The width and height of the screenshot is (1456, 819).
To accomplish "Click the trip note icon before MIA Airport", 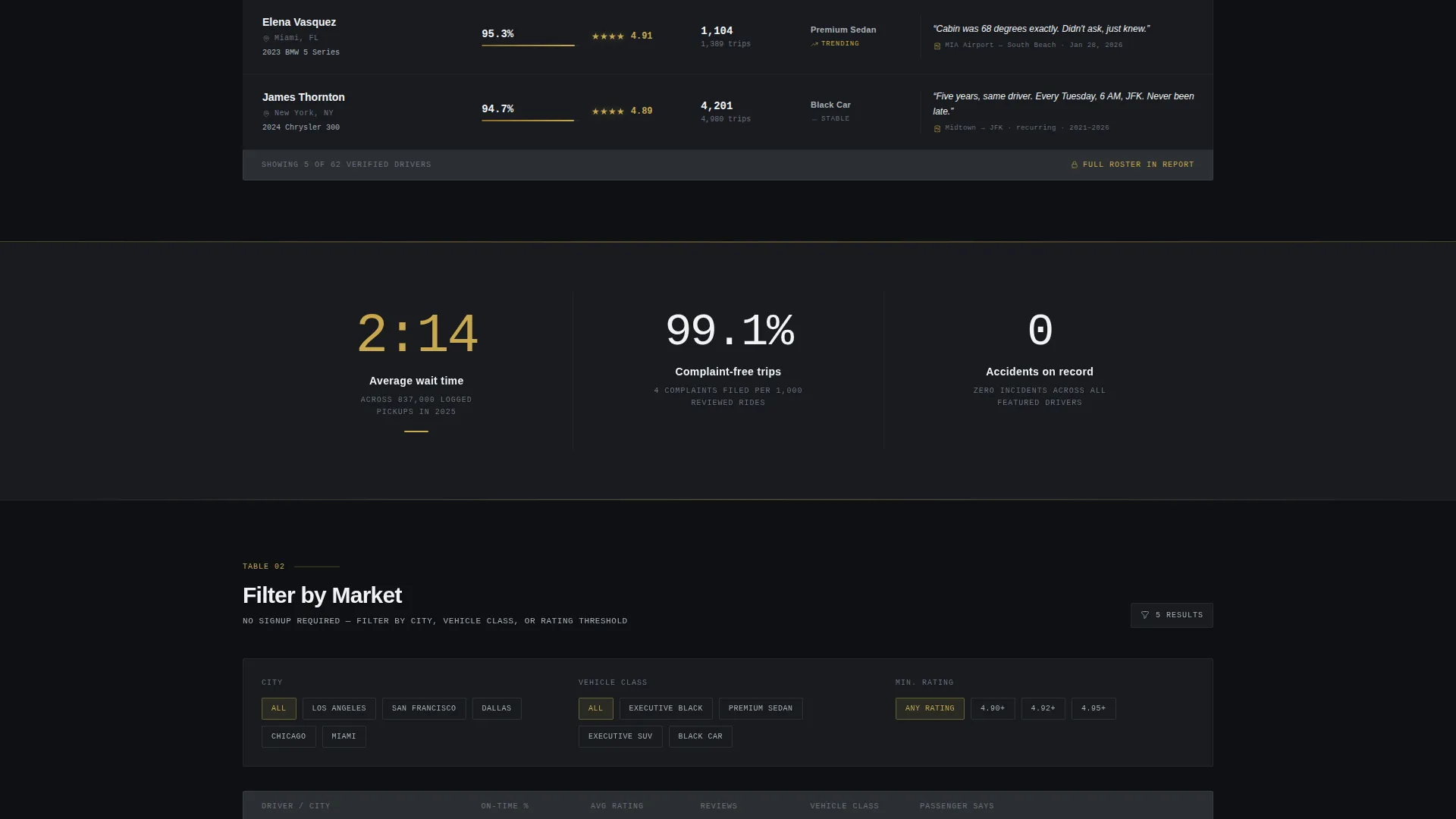I will click(x=937, y=46).
